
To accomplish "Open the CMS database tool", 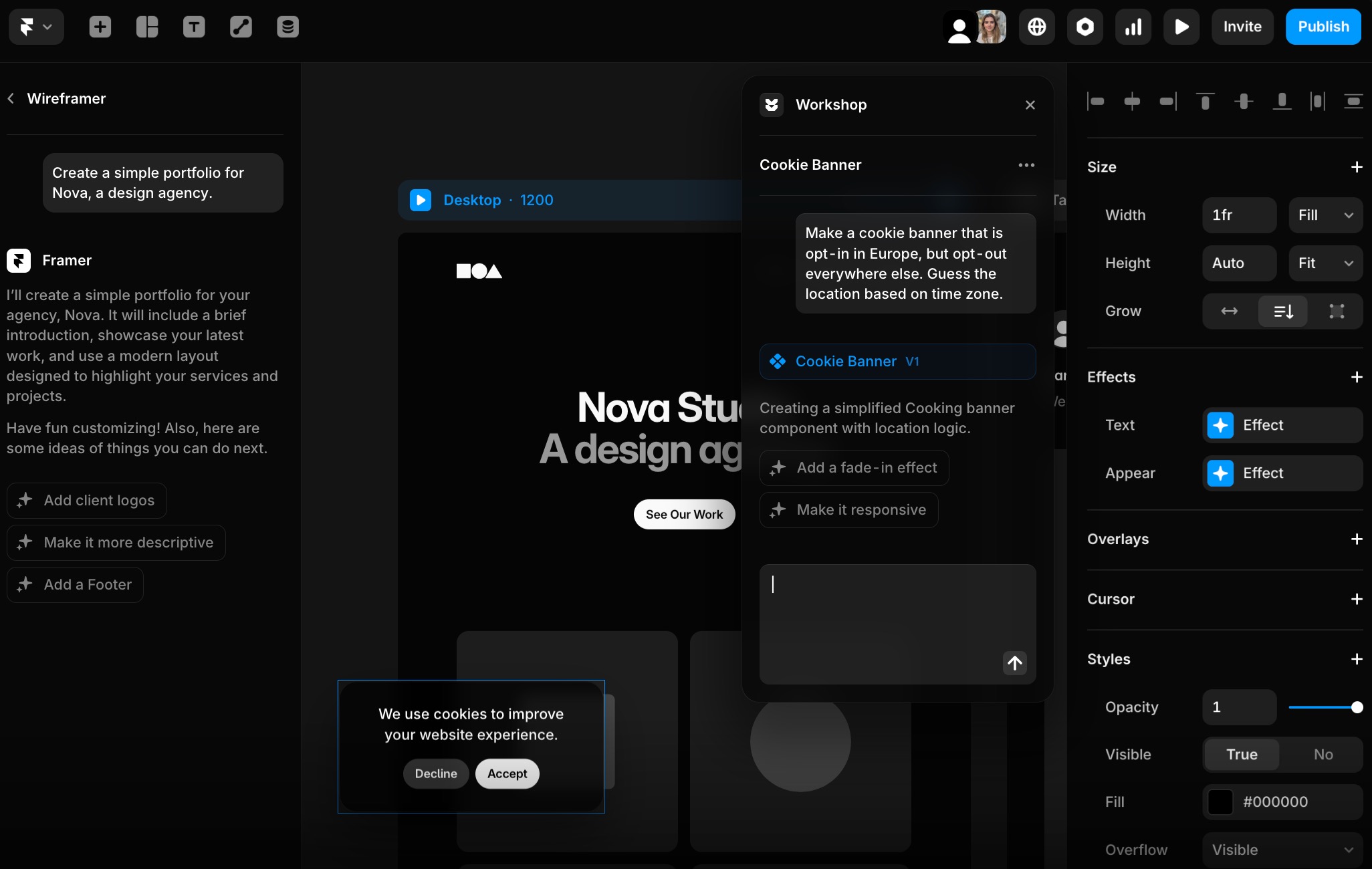I will tap(288, 27).
